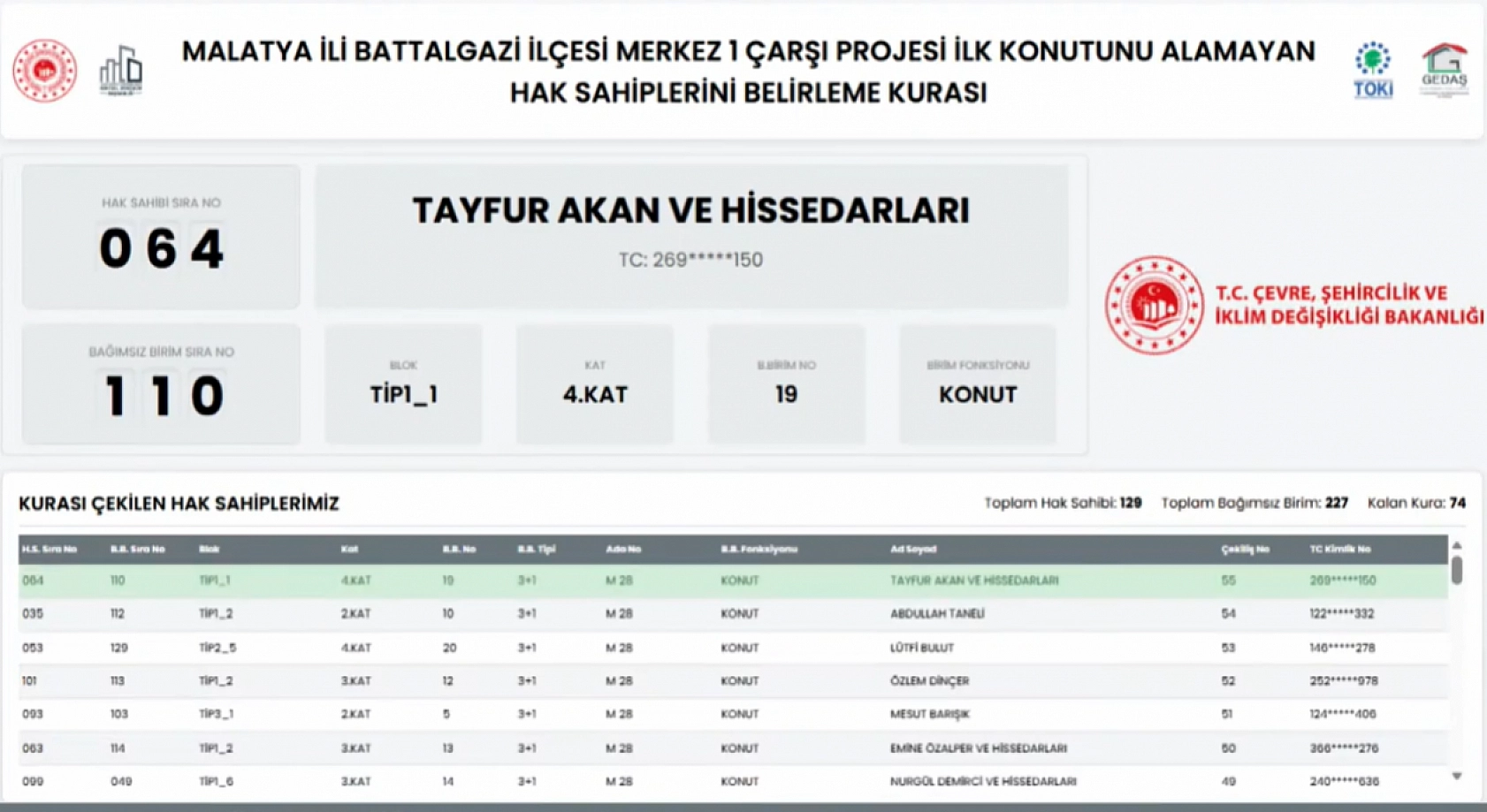This screenshot has width=1487, height=812.
Task: Click TC number 269*****150 in the green row
Action: pyautogui.click(x=1343, y=581)
